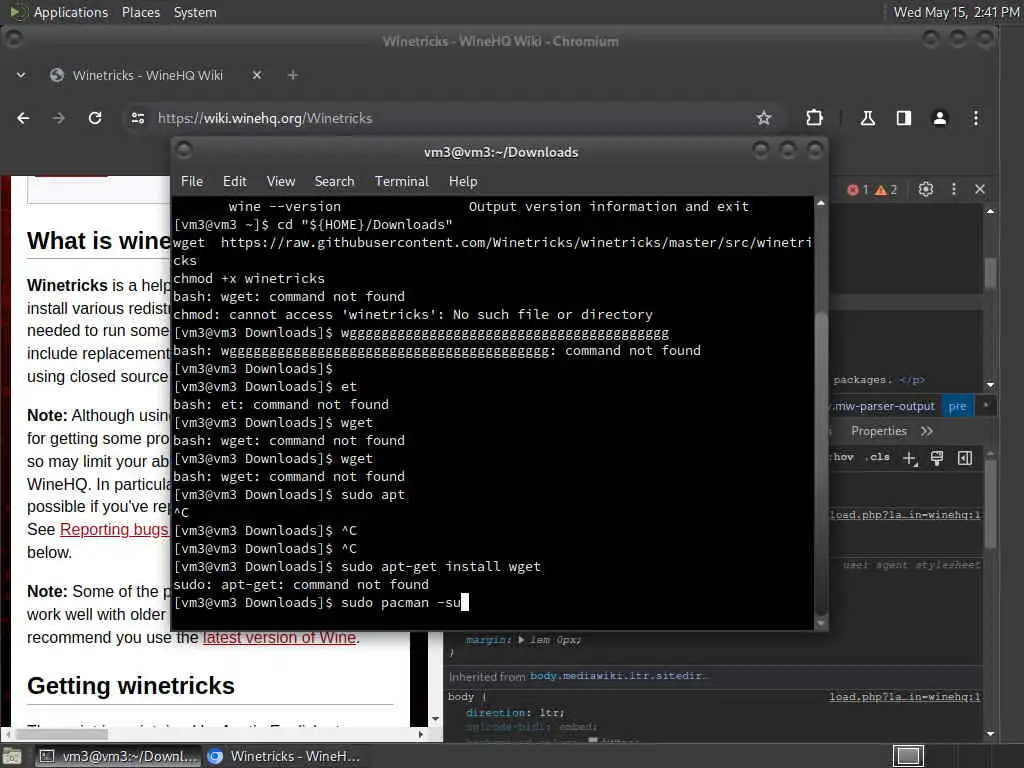Open the terminal Help menu
The height and width of the screenshot is (768, 1024).
pyautogui.click(x=463, y=182)
